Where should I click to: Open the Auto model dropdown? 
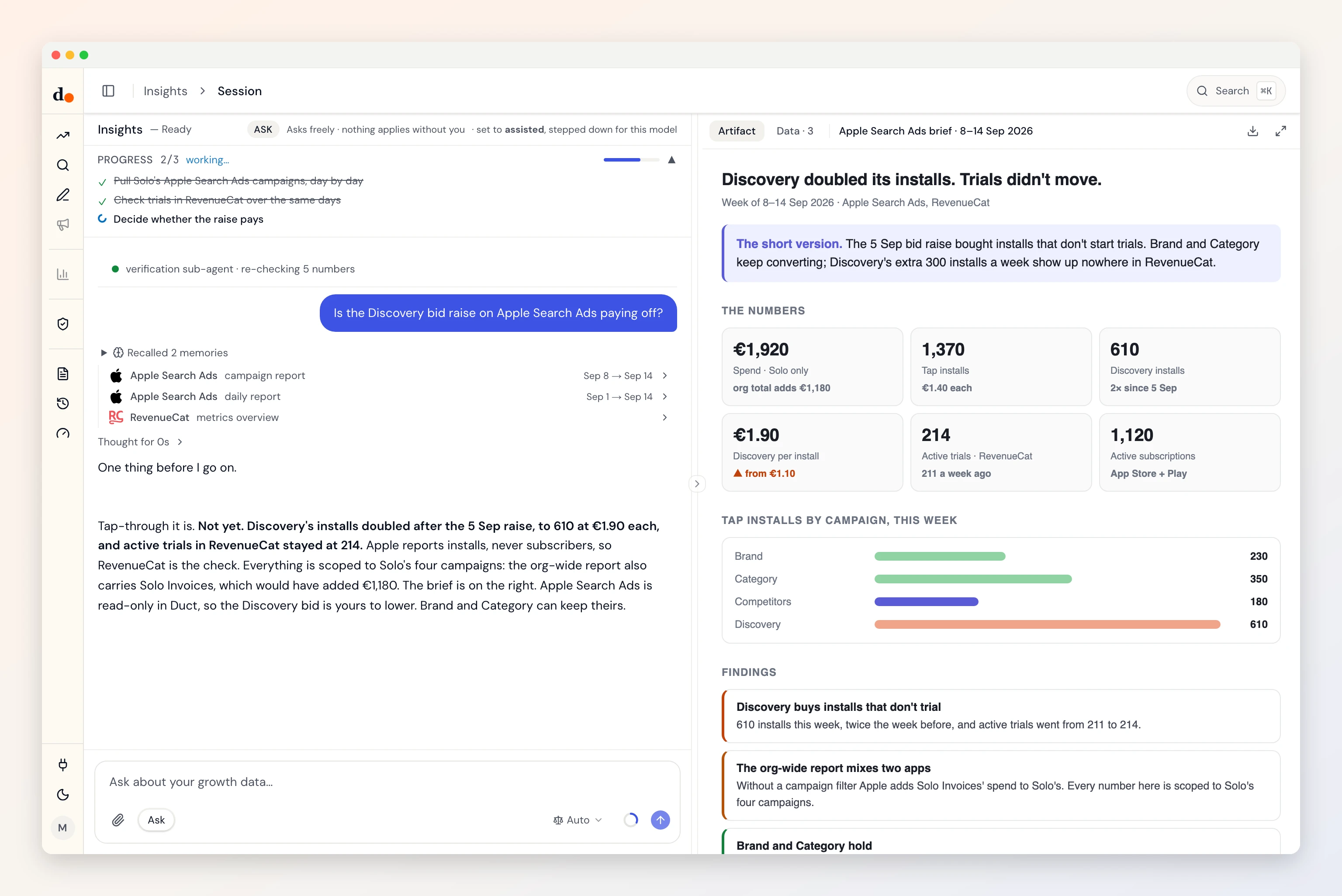pos(577,820)
